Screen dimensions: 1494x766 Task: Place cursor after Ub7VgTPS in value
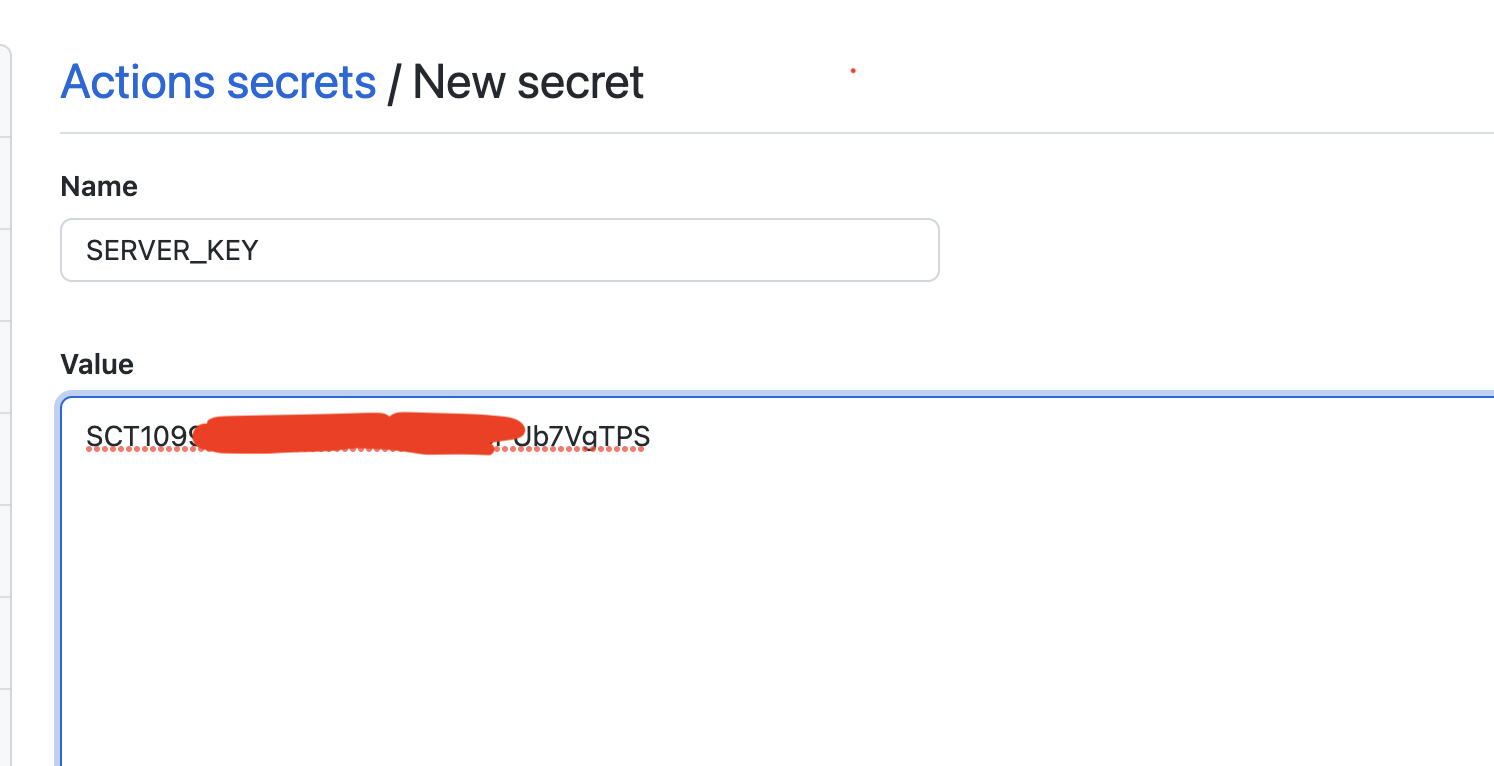click(651, 437)
